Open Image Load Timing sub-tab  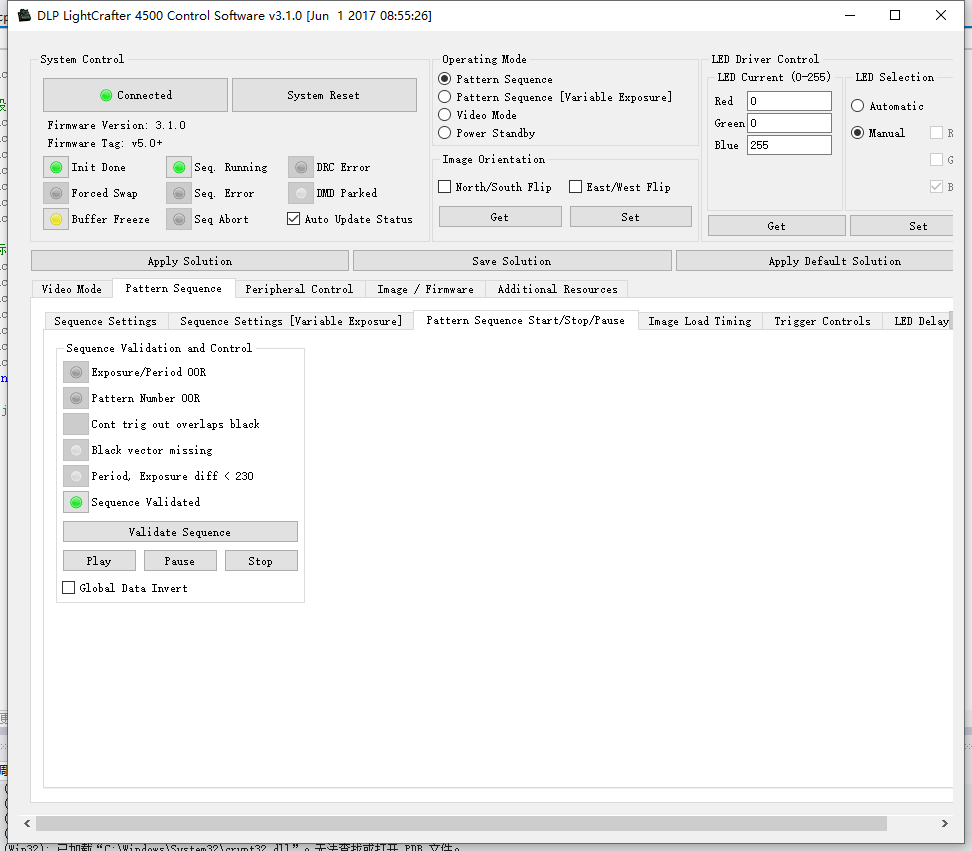(x=700, y=321)
